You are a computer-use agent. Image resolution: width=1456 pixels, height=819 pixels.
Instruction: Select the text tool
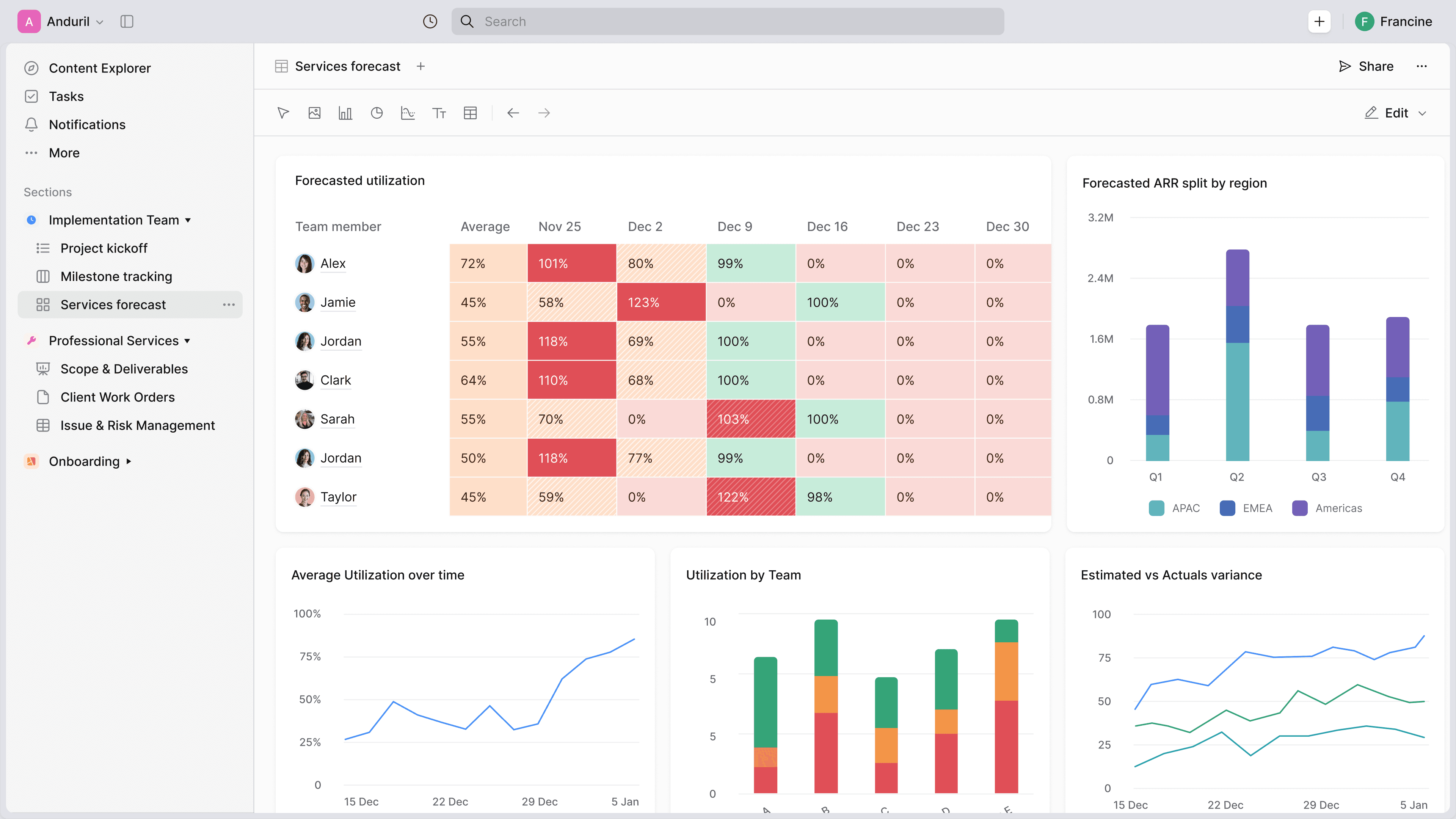(x=439, y=113)
